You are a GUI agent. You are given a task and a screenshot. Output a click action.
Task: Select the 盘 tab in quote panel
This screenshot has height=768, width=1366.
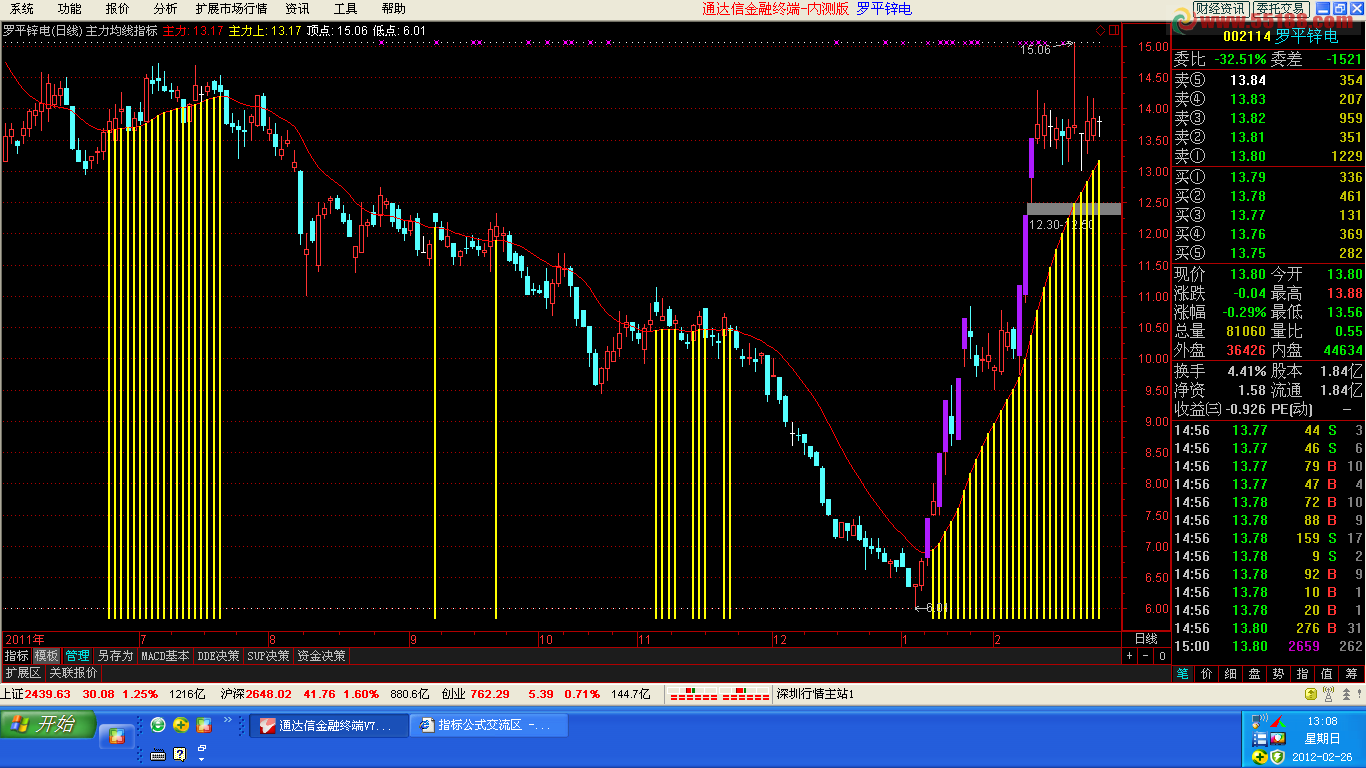(1255, 673)
